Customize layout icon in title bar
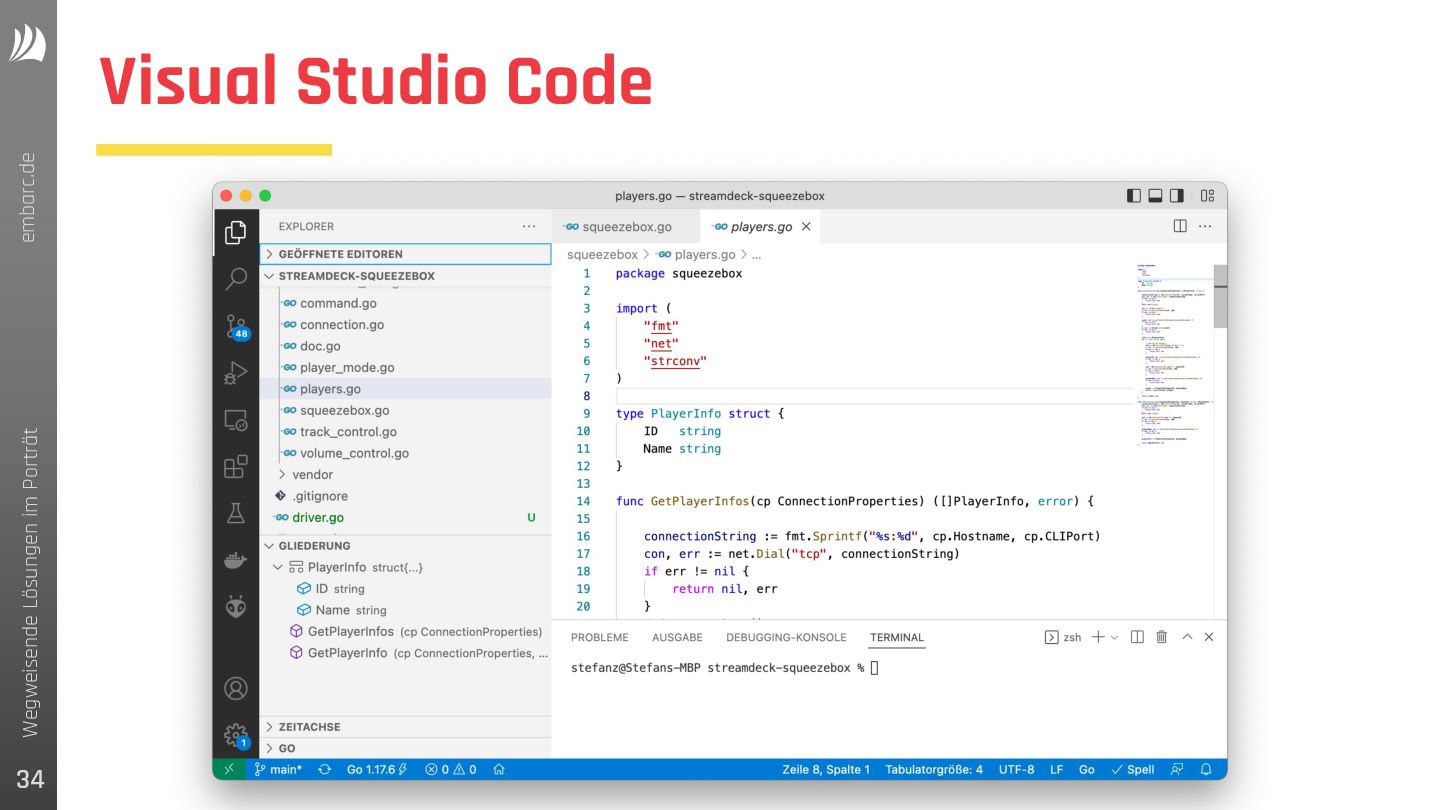The image size is (1440, 810). click(x=1208, y=196)
